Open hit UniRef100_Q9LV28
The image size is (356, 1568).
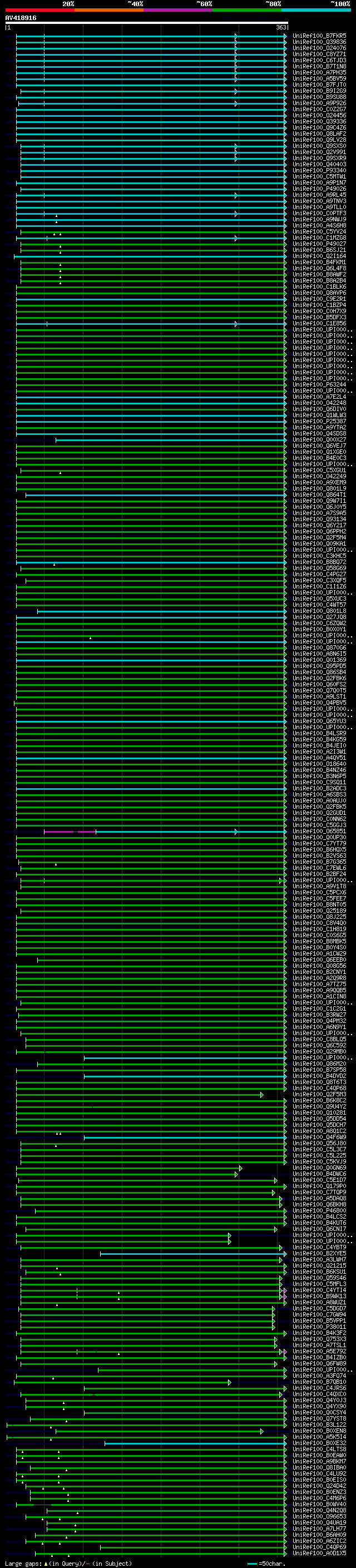click(x=319, y=140)
